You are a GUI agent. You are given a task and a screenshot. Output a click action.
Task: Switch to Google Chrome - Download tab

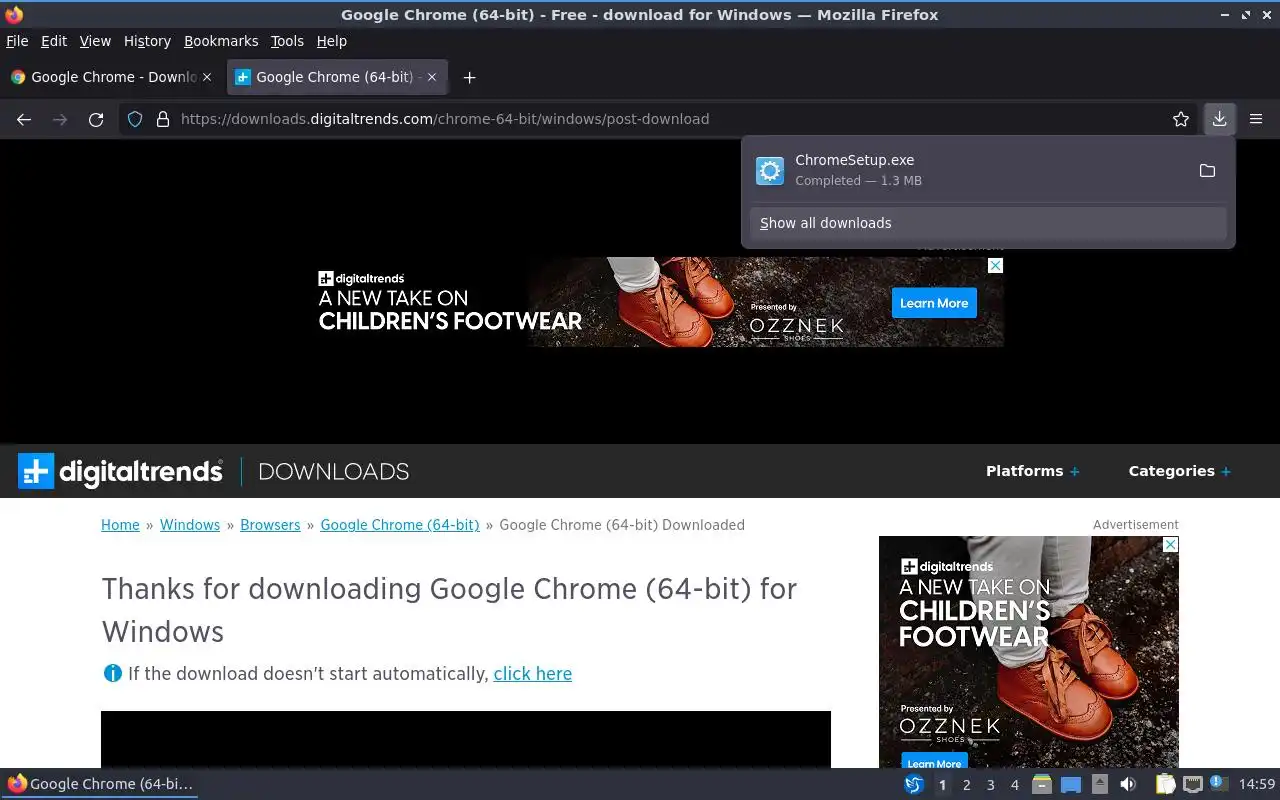tap(112, 77)
